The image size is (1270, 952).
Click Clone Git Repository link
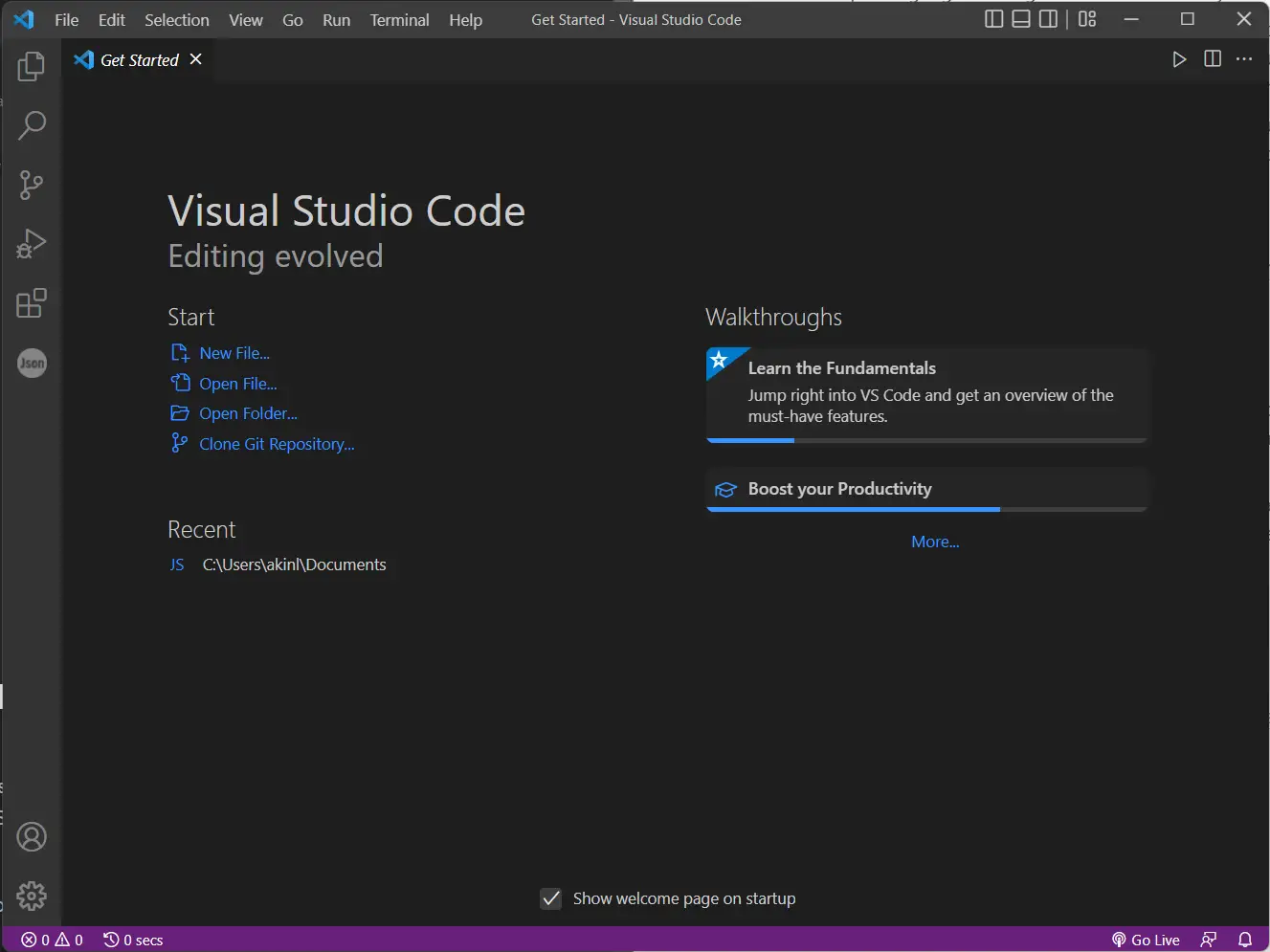tap(276, 443)
